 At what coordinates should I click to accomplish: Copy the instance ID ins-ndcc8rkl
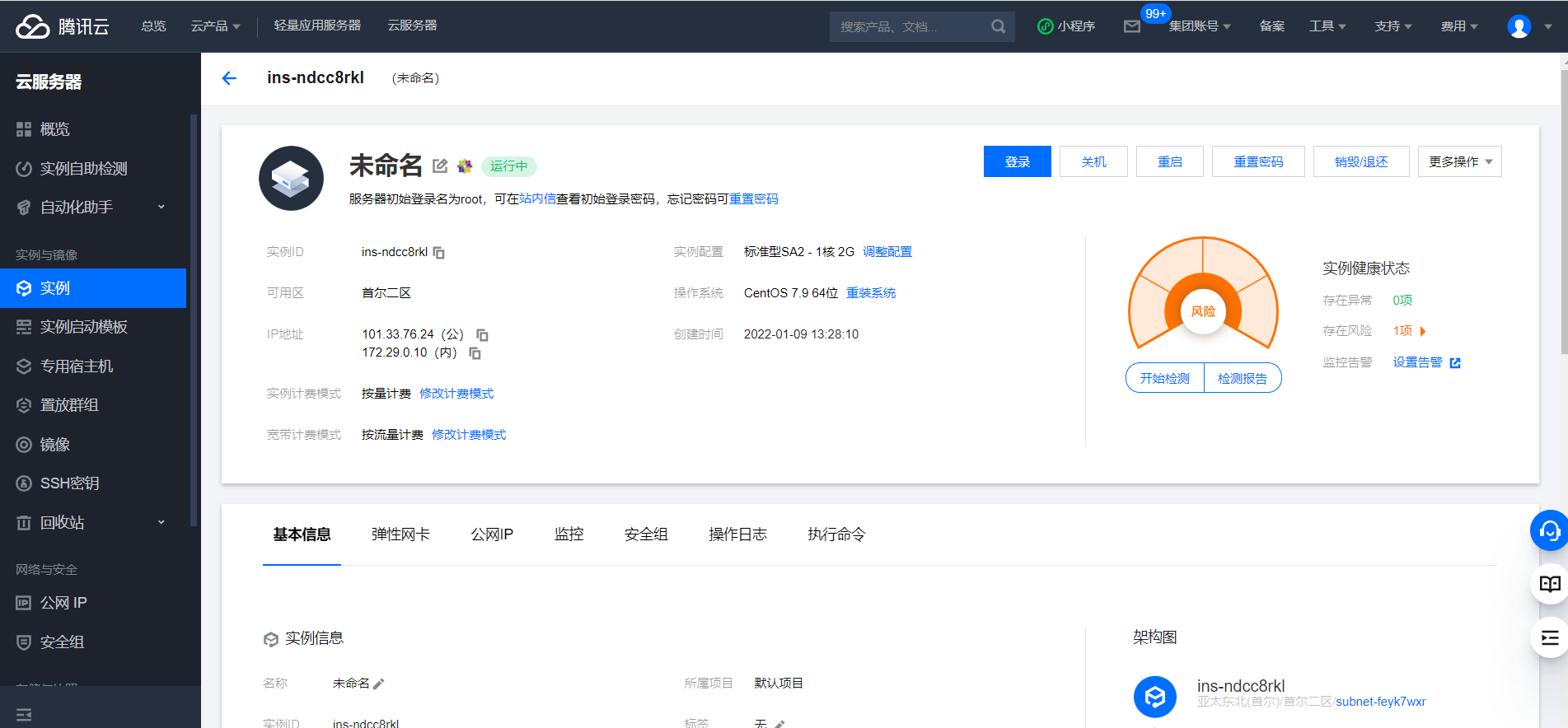click(x=439, y=253)
